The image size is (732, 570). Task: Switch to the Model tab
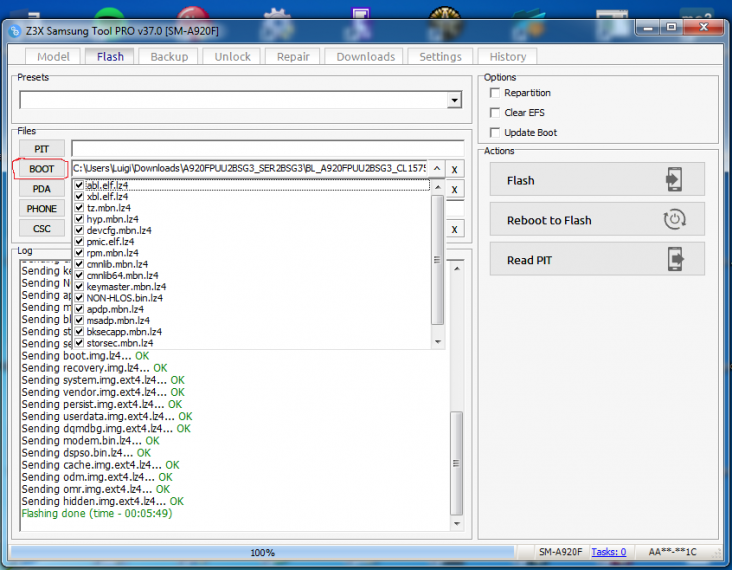[x=53, y=57]
